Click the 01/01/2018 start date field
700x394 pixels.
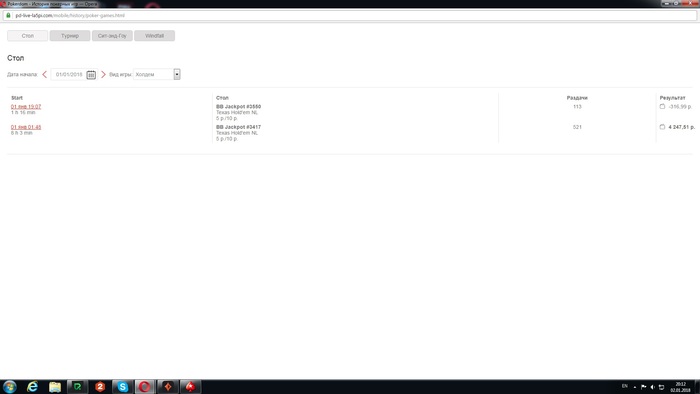(69, 75)
